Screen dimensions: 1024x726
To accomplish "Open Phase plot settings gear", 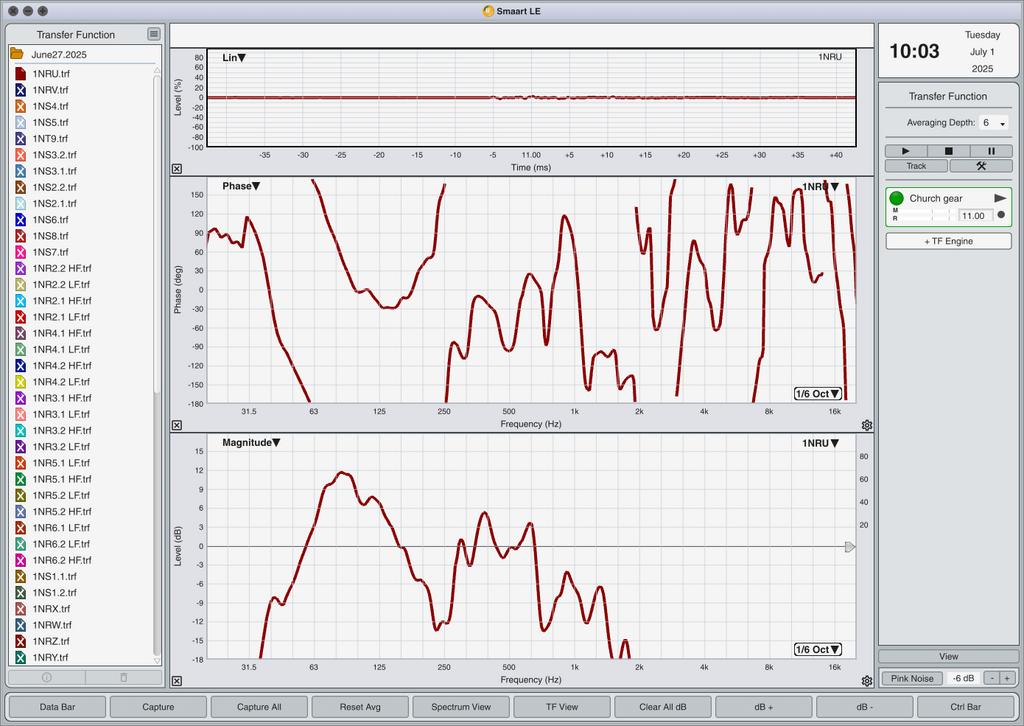I will (867, 425).
